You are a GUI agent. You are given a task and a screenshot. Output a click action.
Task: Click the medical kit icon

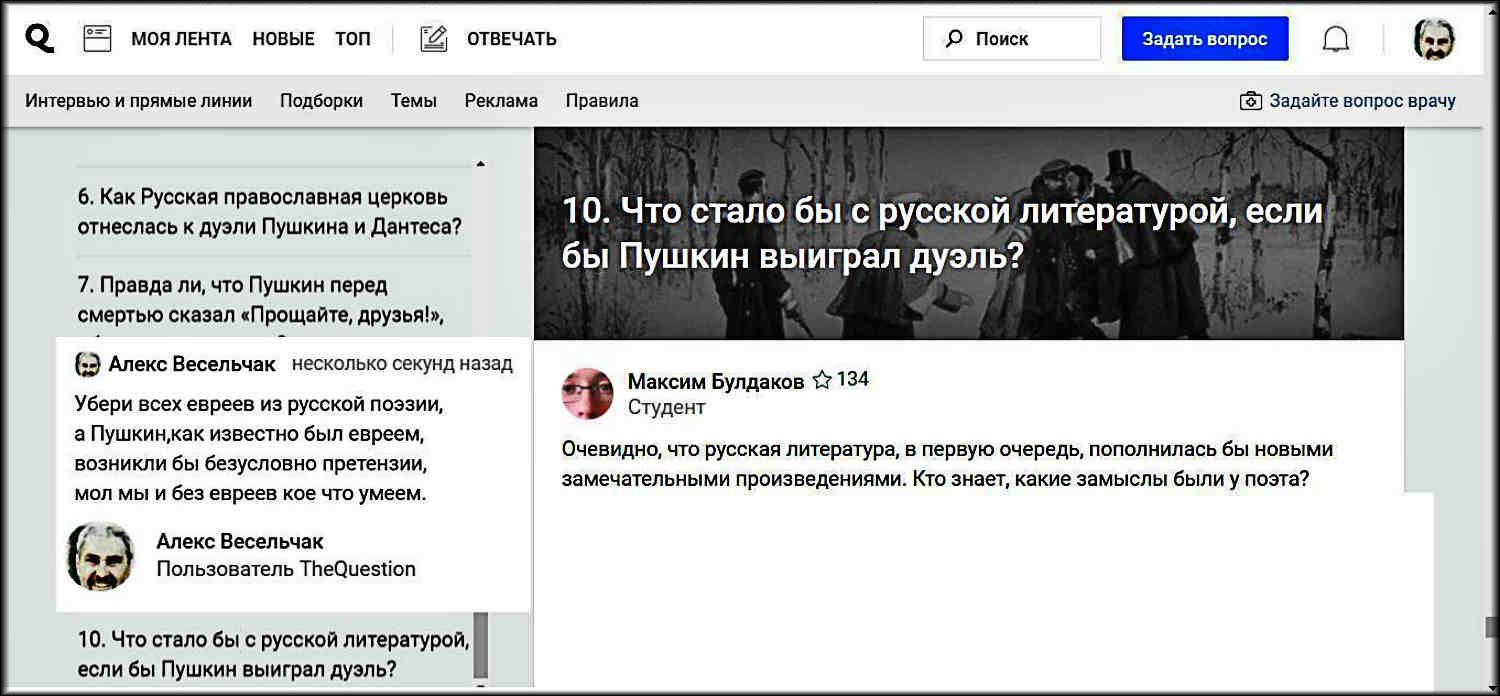[1250, 101]
